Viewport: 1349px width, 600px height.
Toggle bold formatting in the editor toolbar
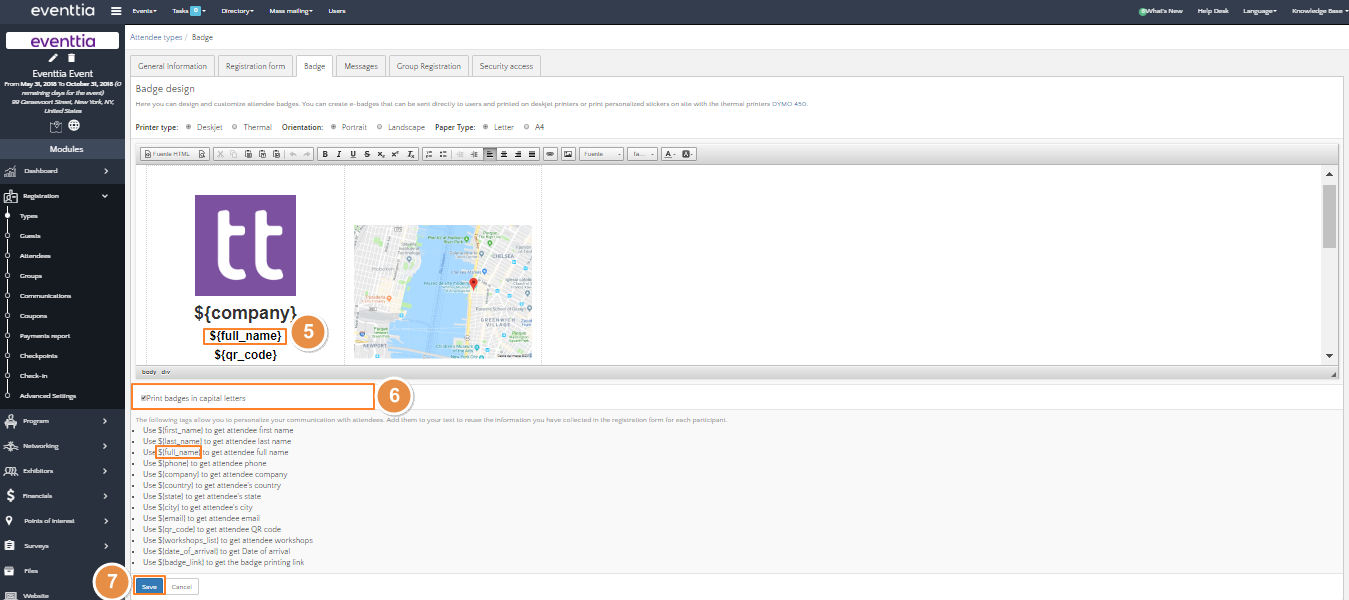pyautogui.click(x=324, y=154)
